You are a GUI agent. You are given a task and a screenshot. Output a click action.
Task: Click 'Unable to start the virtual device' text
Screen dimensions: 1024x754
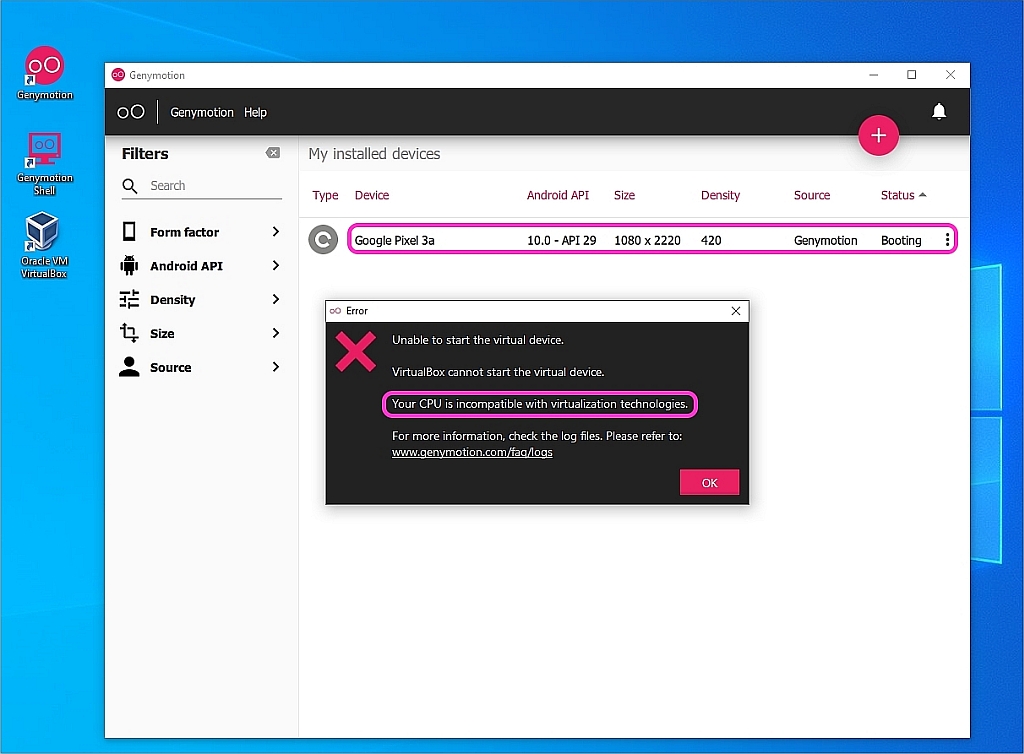[477, 340]
